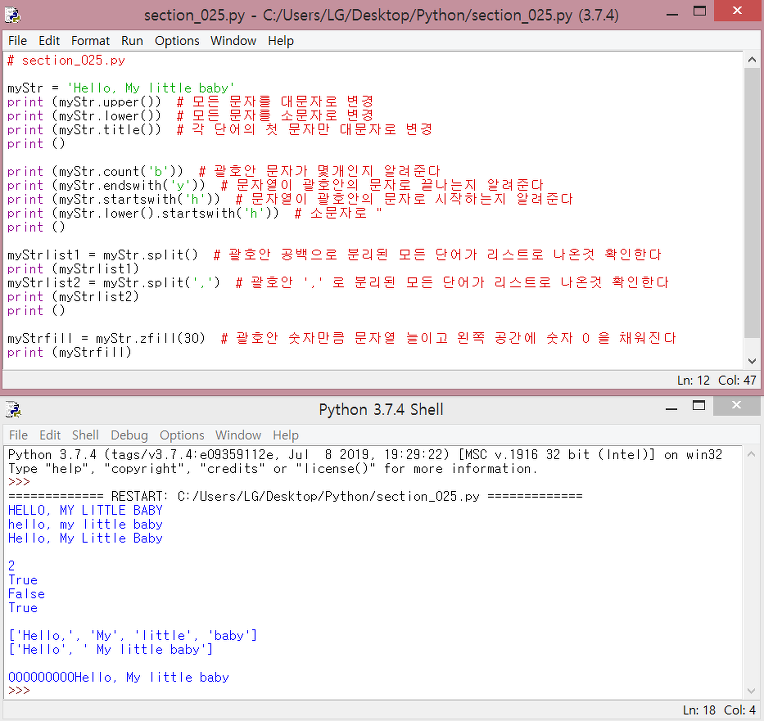This screenshot has width=764, height=721.
Task: Open the File menu in the editor window
Action: click(18, 41)
